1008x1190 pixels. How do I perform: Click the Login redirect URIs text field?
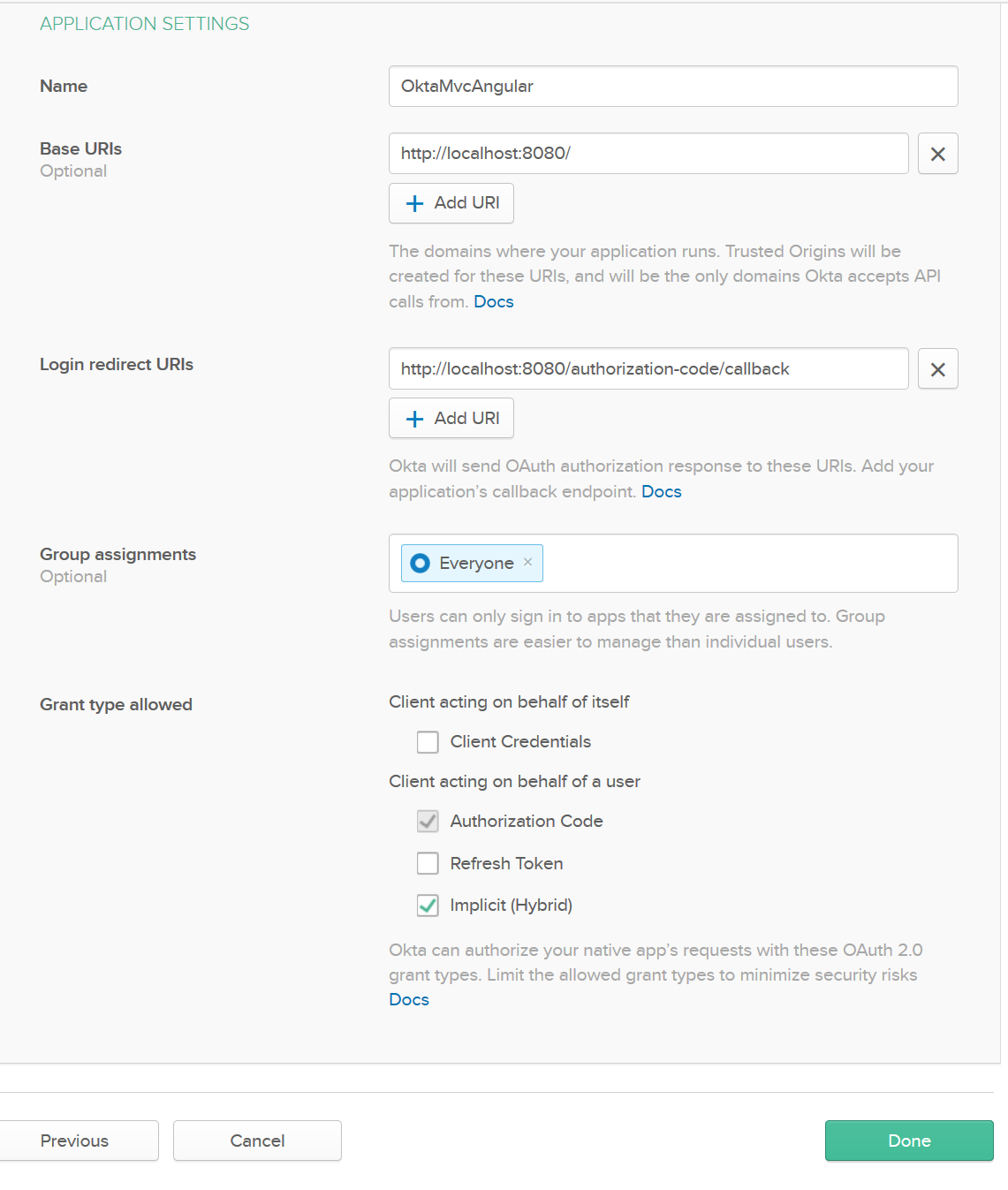coord(648,368)
